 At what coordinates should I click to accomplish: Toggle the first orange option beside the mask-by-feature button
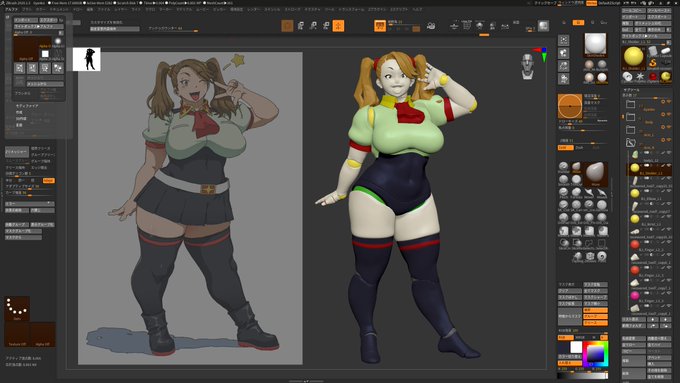point(595,311)
